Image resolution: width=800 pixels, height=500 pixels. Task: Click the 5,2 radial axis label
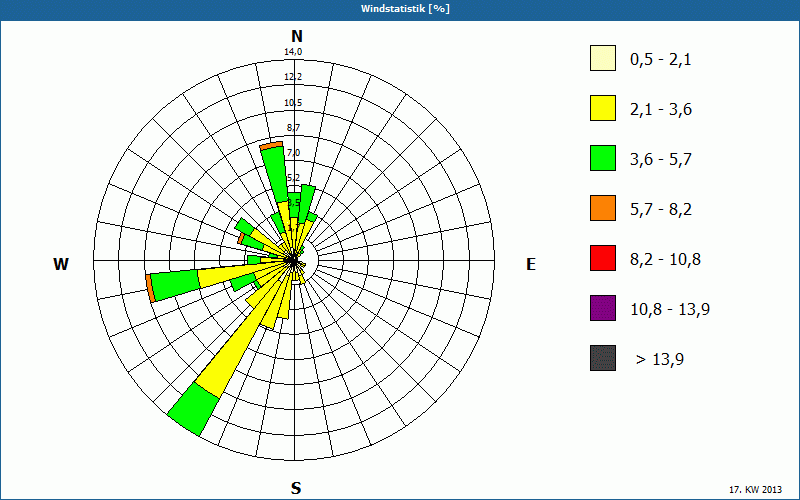293,178
